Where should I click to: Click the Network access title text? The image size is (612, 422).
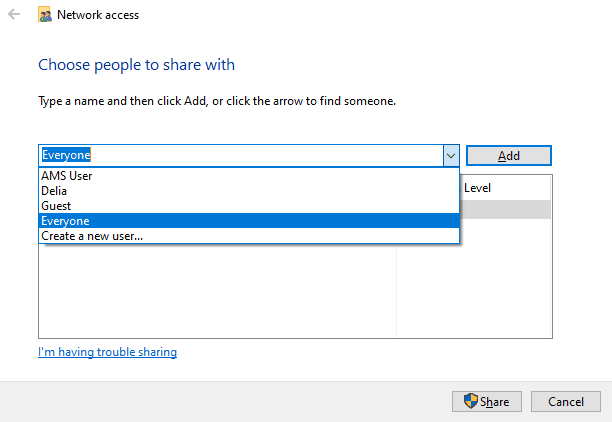point(98,15)
